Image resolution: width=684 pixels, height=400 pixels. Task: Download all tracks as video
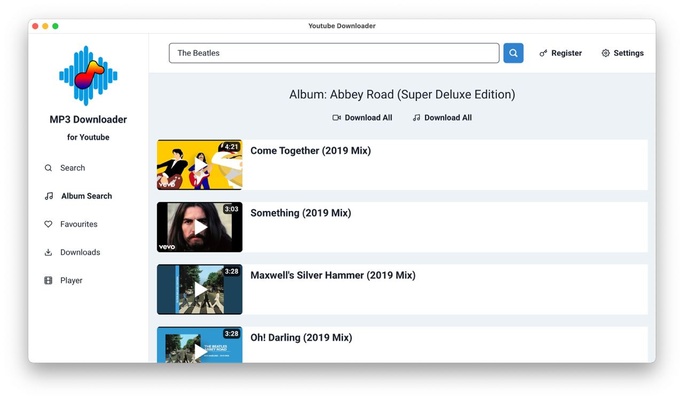pyautogui.click(x=362, y=118)
